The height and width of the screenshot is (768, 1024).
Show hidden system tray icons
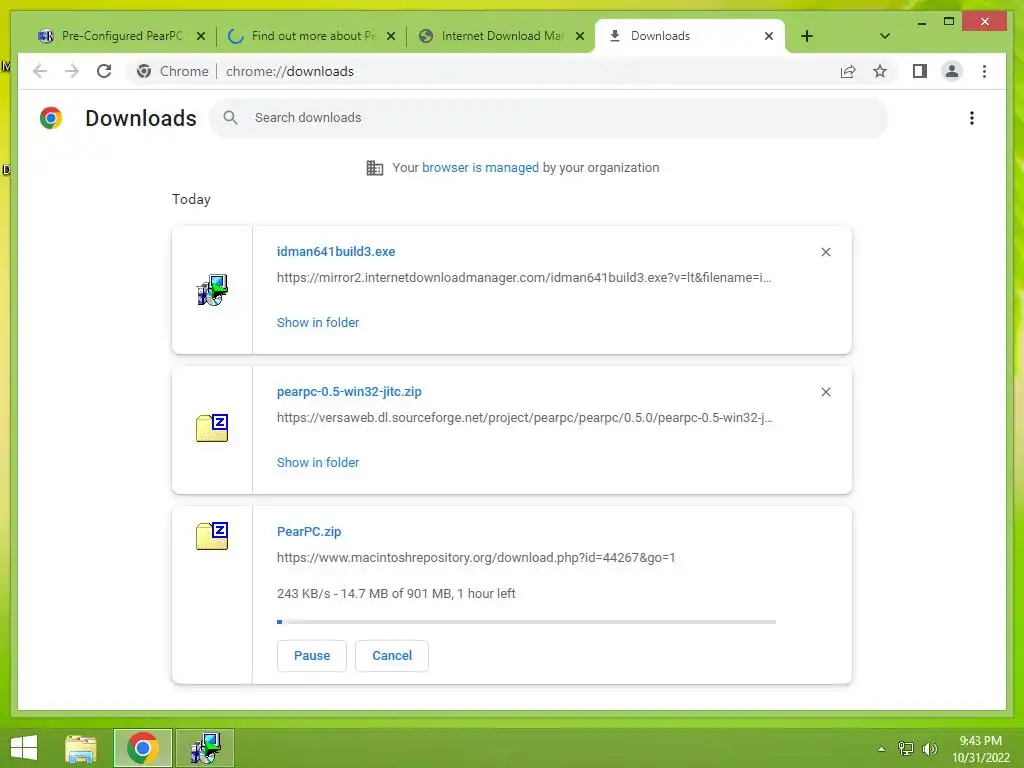point(882,749)
